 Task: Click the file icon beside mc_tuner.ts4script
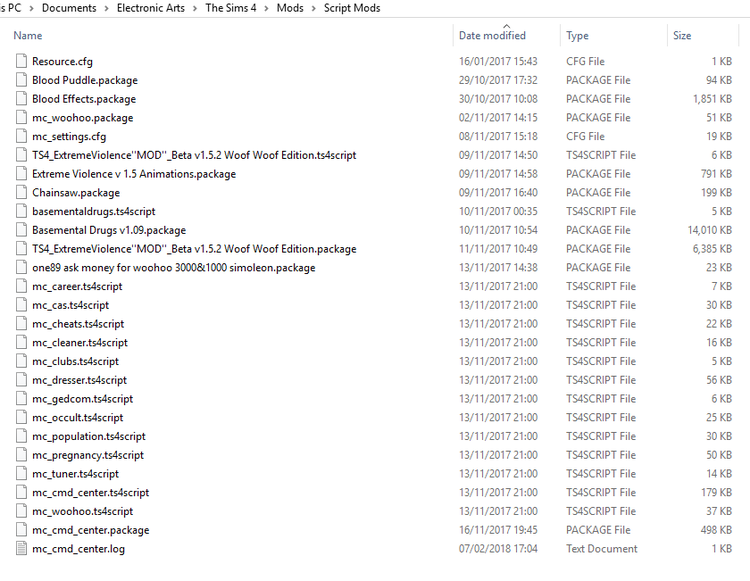pyautogui.click(x=21, y=473)
